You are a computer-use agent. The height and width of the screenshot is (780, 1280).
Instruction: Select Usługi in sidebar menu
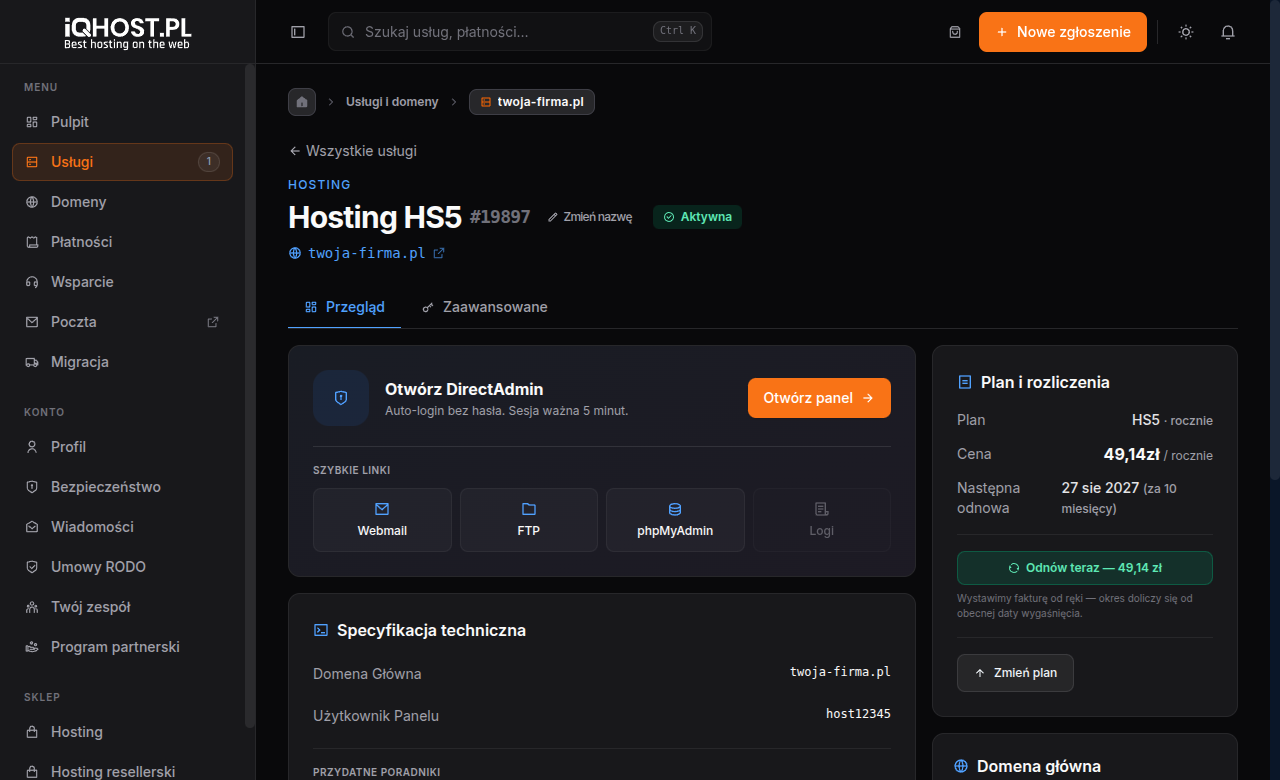tap(122, 162)
